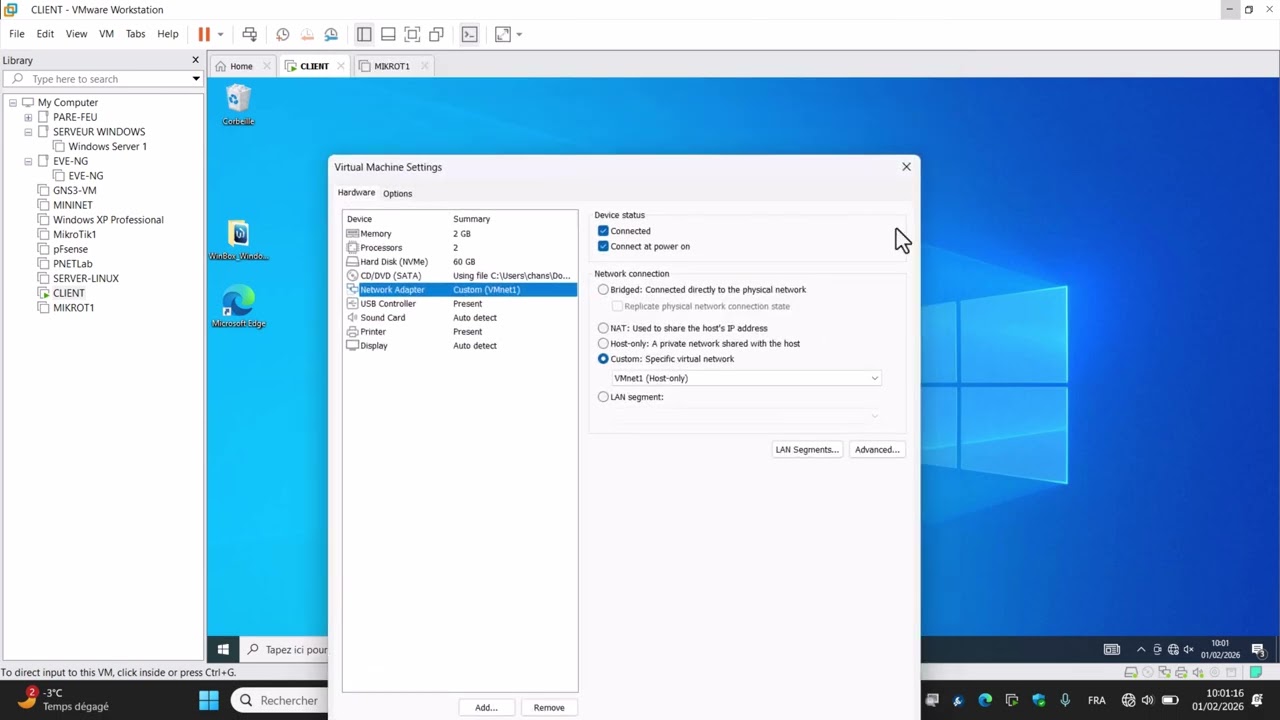The height and width of the screenshot is (720, 1280).
Task: Open the Tabs menu
Action: [135, 34]
